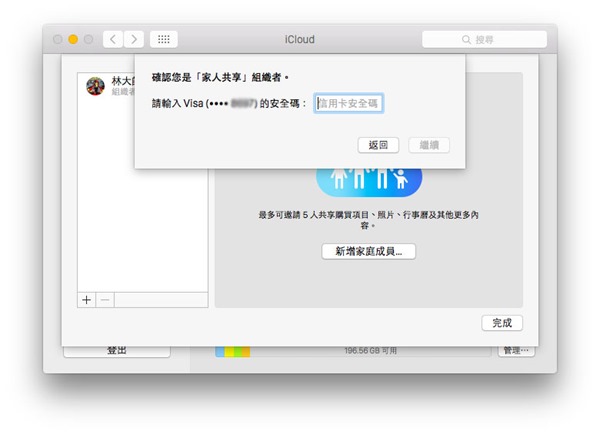The height and width of the screenshot is (435, 600).
Task: Click the 196.56 GB 可用 storage text
Action: coord(370,351)
